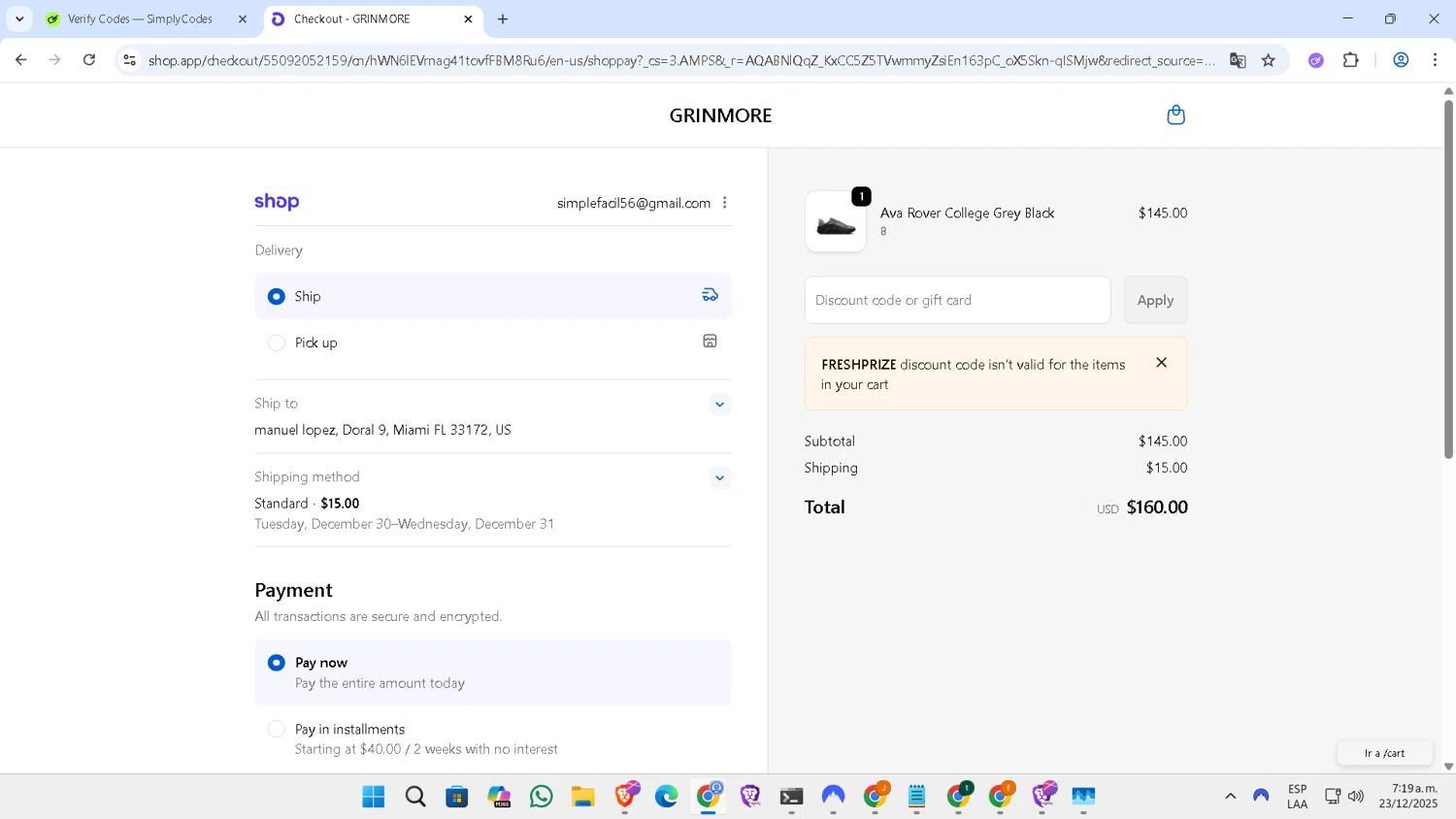Click the delivery truck icon on Ship row
The image size is (1456, 819).
711,295
